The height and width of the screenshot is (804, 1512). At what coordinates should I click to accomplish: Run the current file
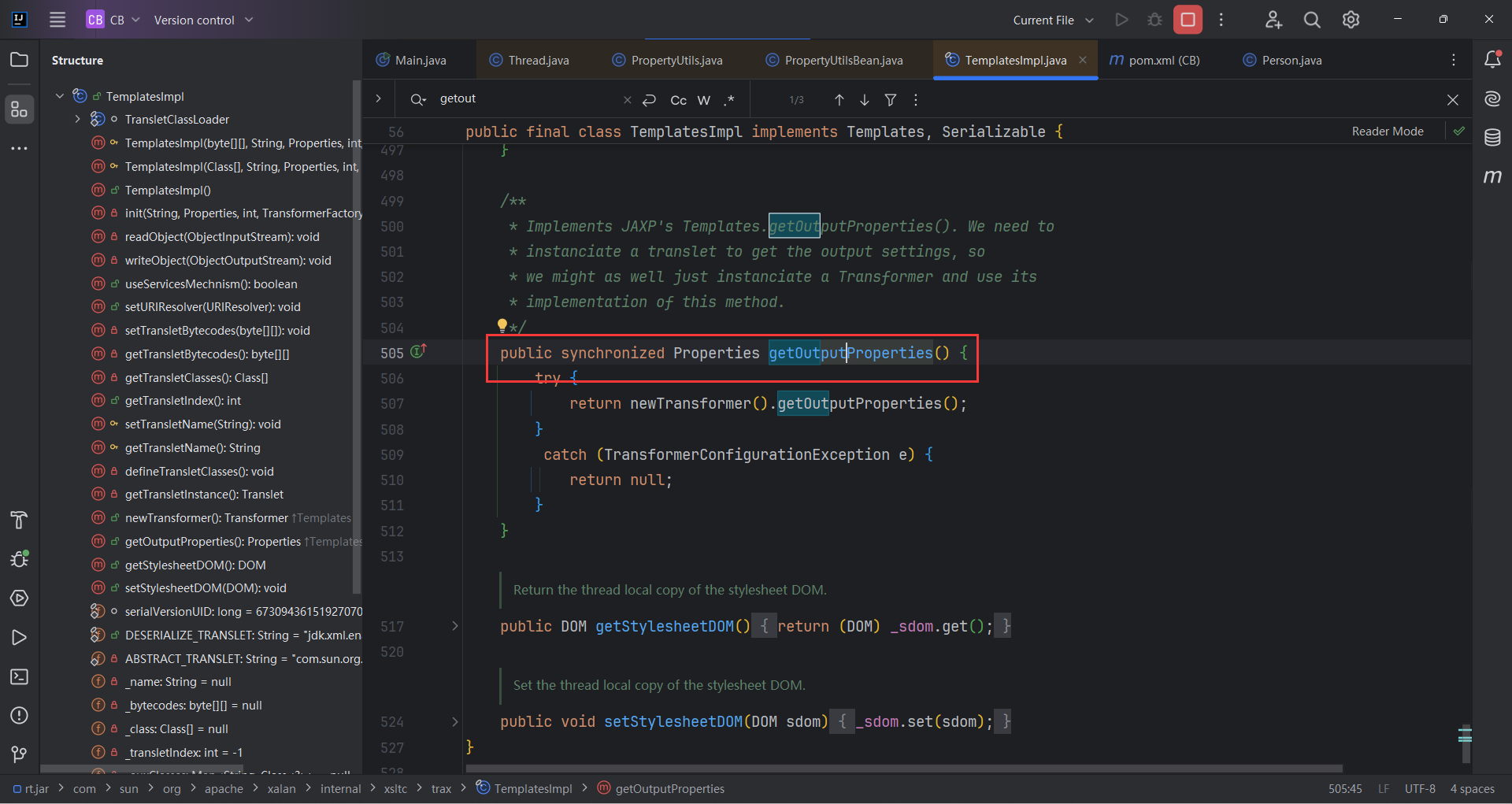pyautogui.click(x=1121, y=20)
